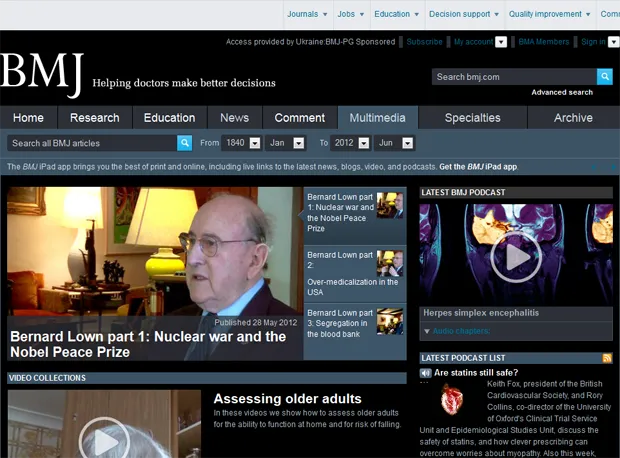Screen dimensions: 620x458
Task: Open the Comment tab
Action: 300,118
